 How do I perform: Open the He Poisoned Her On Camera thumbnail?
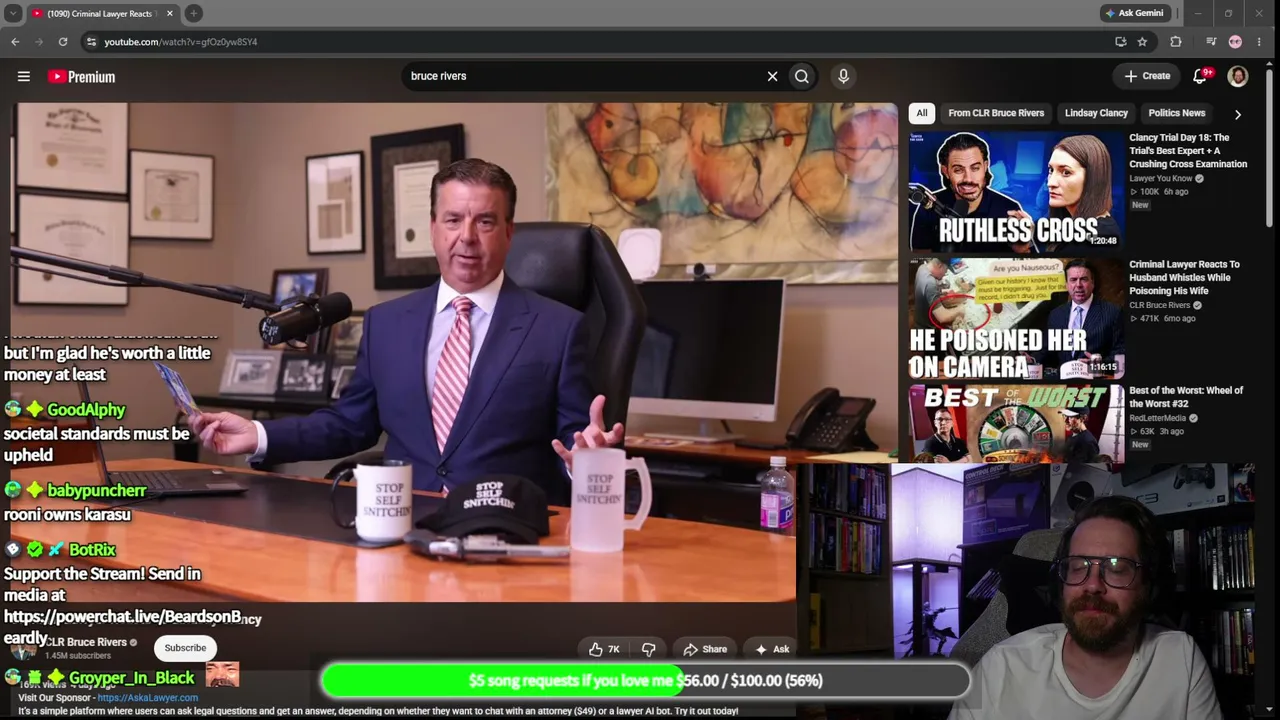click(x=1016, y=318)
